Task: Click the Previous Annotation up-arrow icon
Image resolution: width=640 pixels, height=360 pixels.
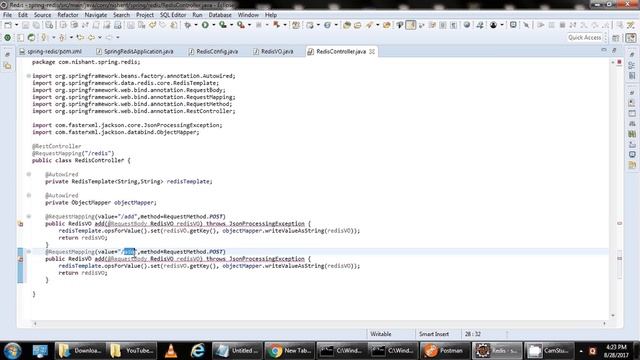Action: pos(62,38)
